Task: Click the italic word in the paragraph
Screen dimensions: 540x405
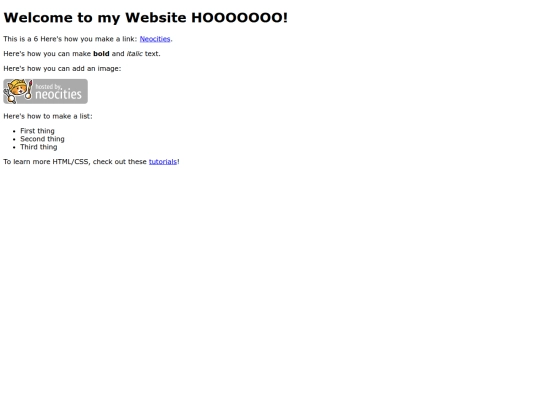Action: pos(135,54)
